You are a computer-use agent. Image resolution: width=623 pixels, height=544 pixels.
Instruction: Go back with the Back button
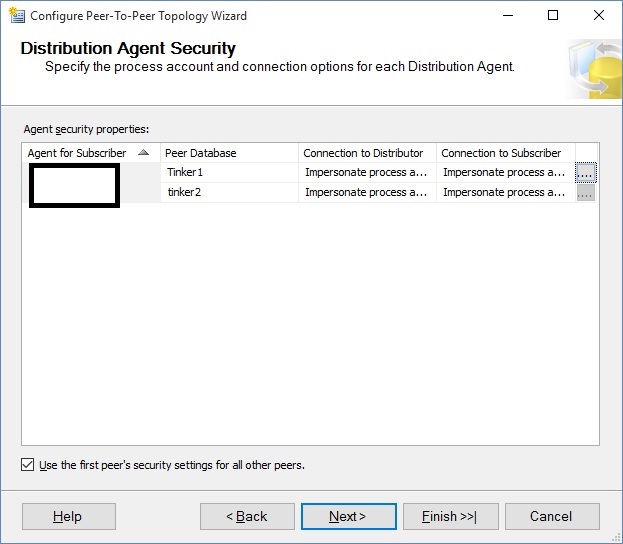246,516
